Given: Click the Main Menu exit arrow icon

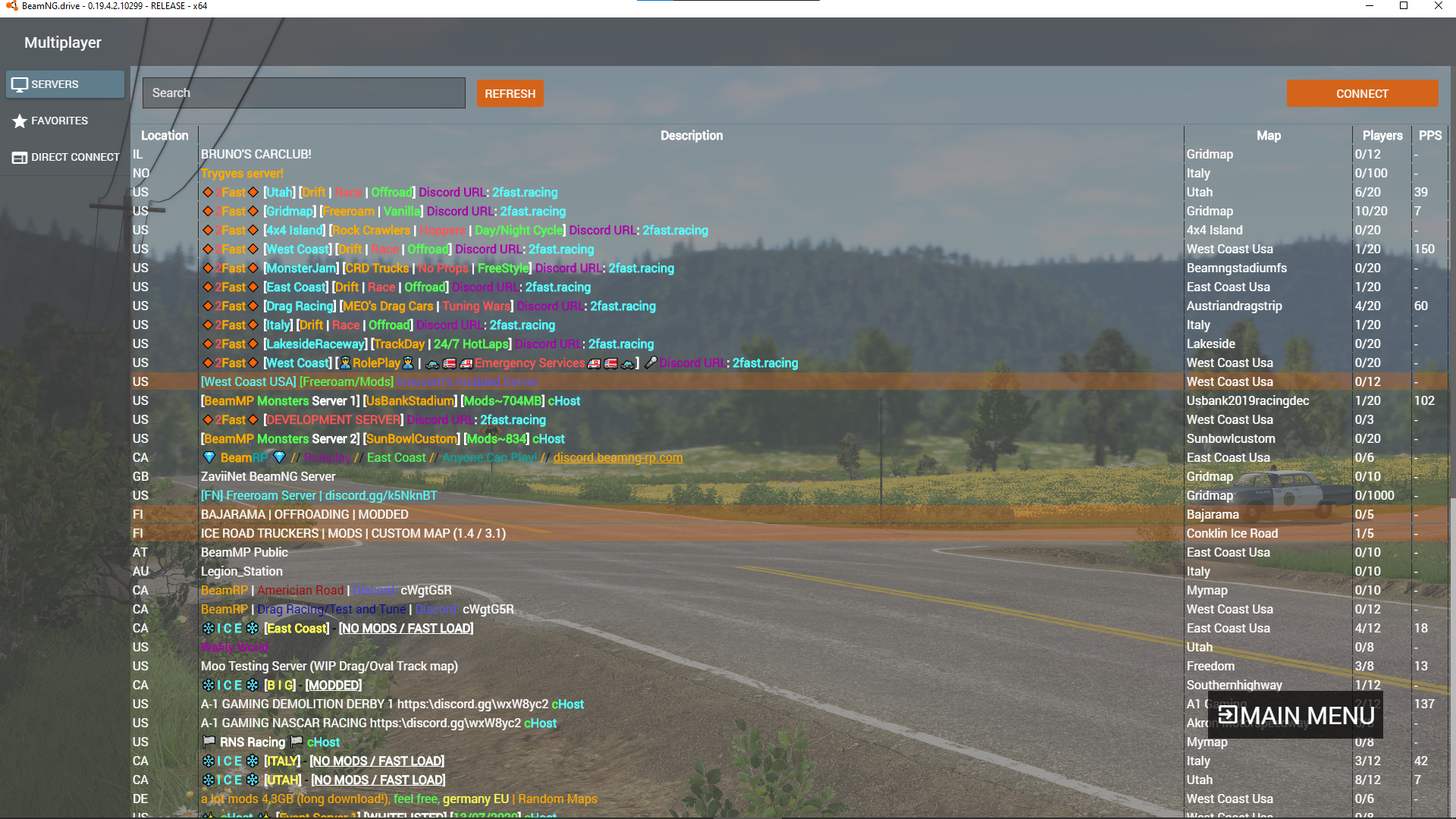Looking at the screenshot, I should pos(1227,715).
